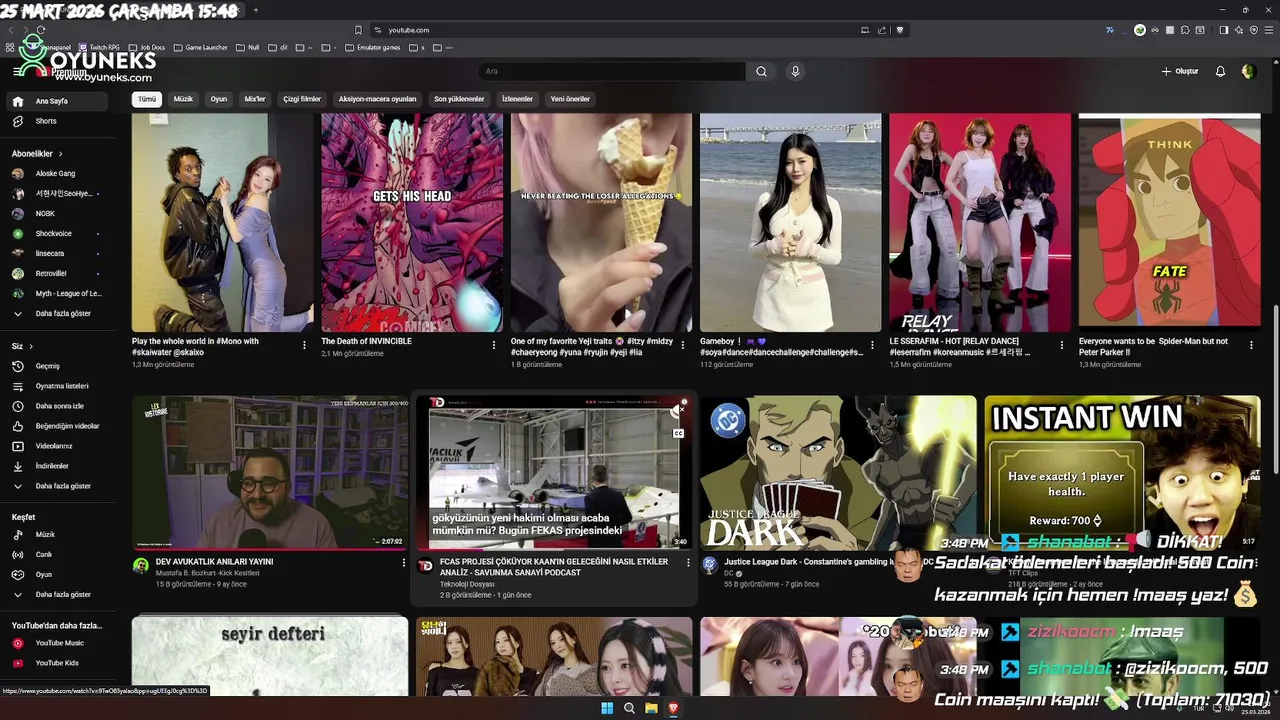Open Justice League Dark video thumbnail
1280x720 pixels.
(x=838, y=473)
